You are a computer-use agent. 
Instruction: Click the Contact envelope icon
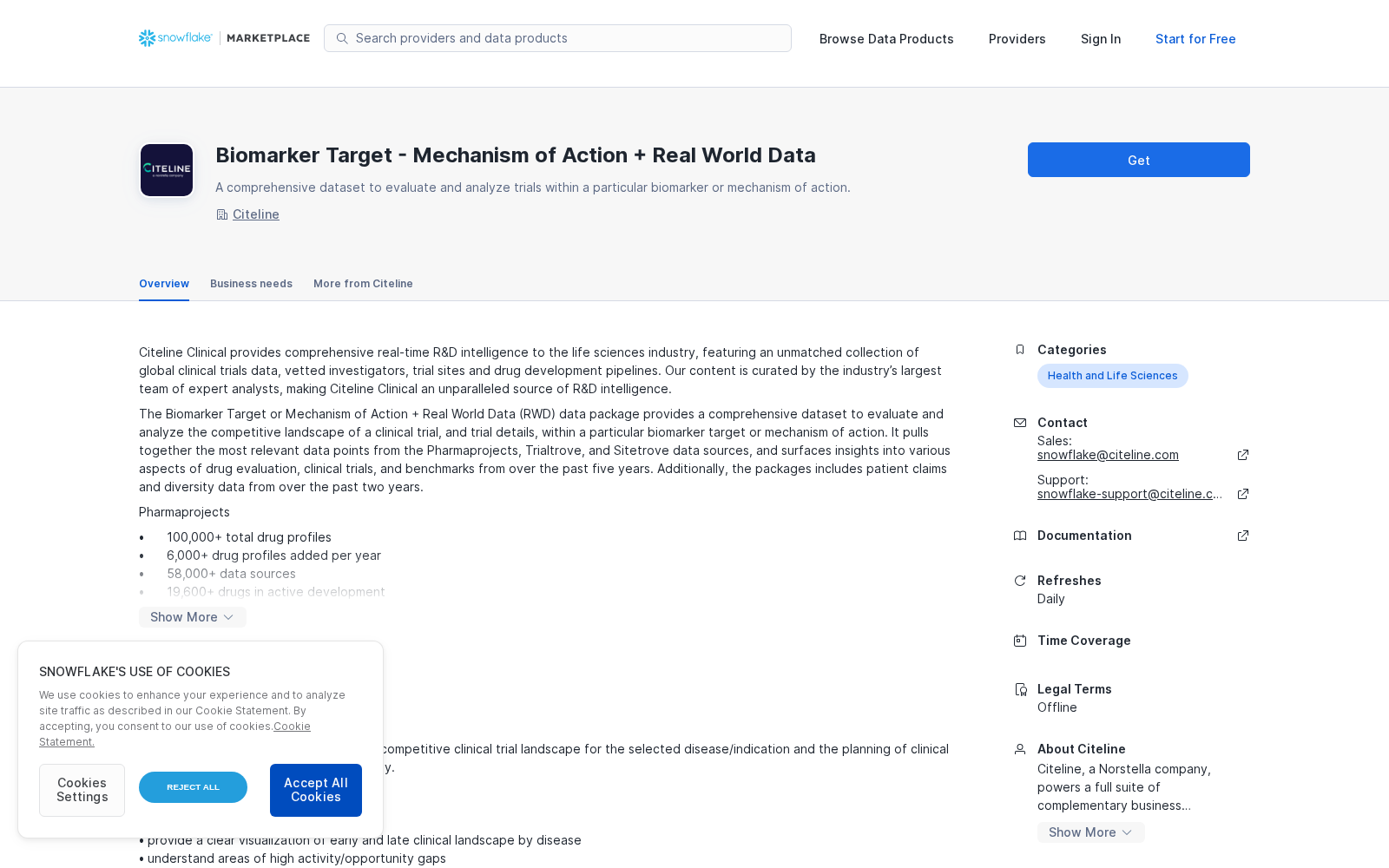[1020, 423]
